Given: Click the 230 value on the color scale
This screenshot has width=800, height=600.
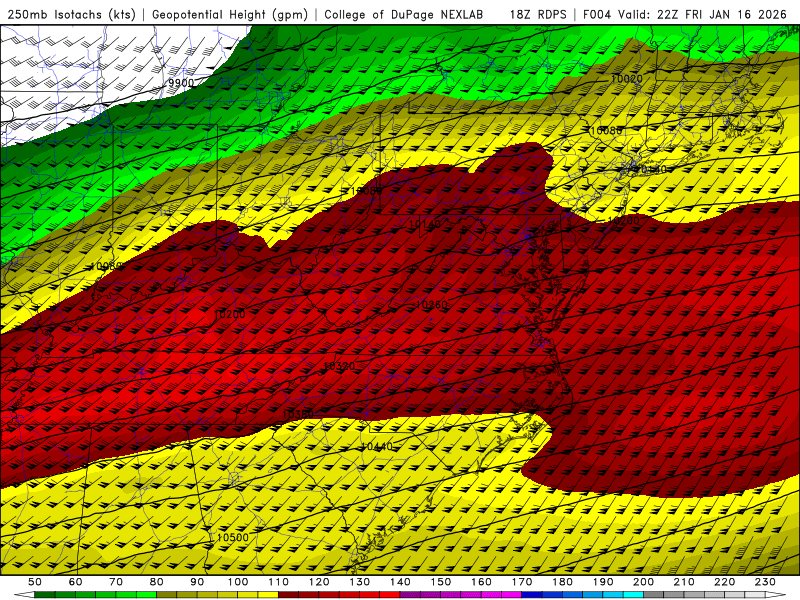Looking at the screenshot, I should point(765,582).
